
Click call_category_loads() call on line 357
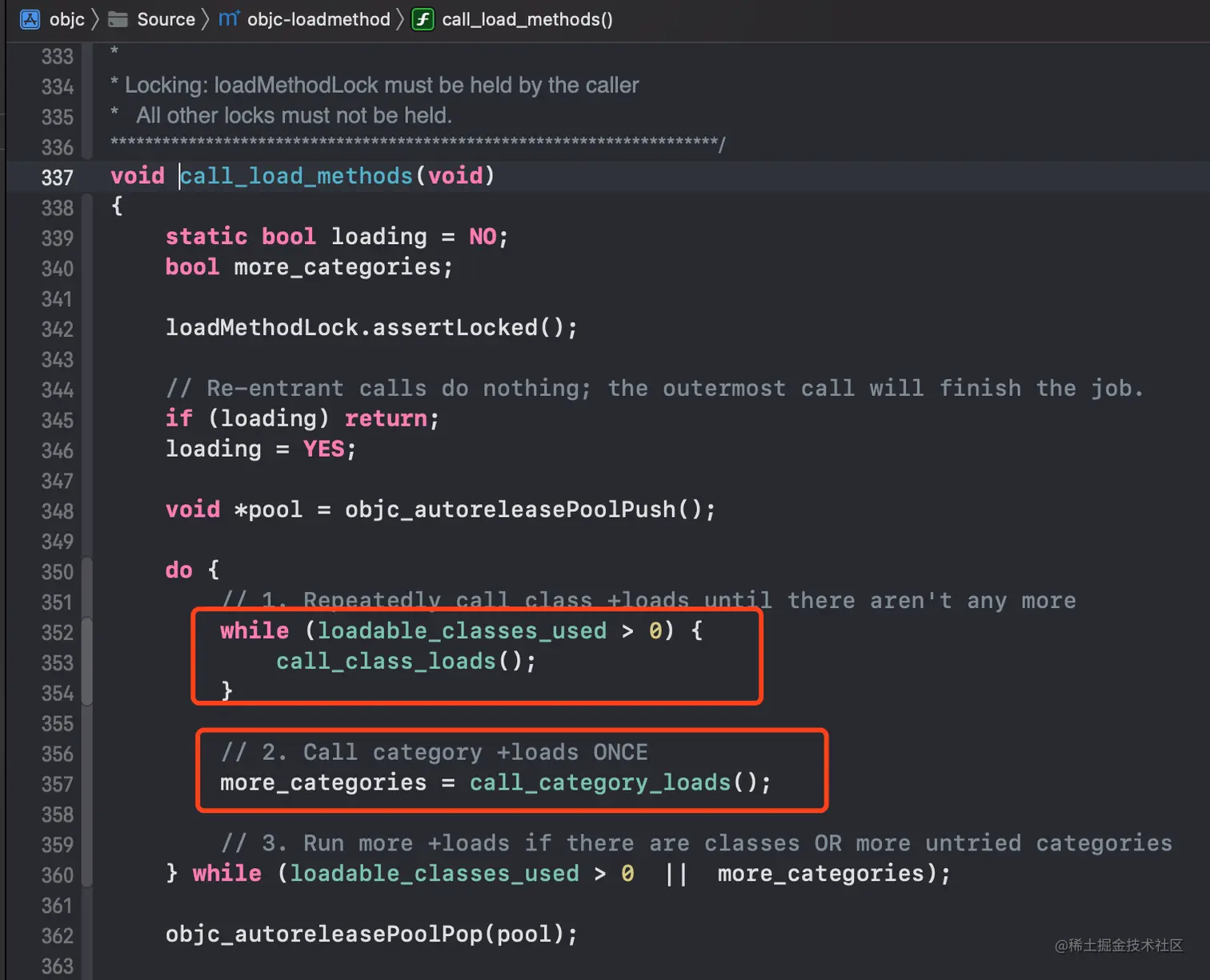pos(619,782)
